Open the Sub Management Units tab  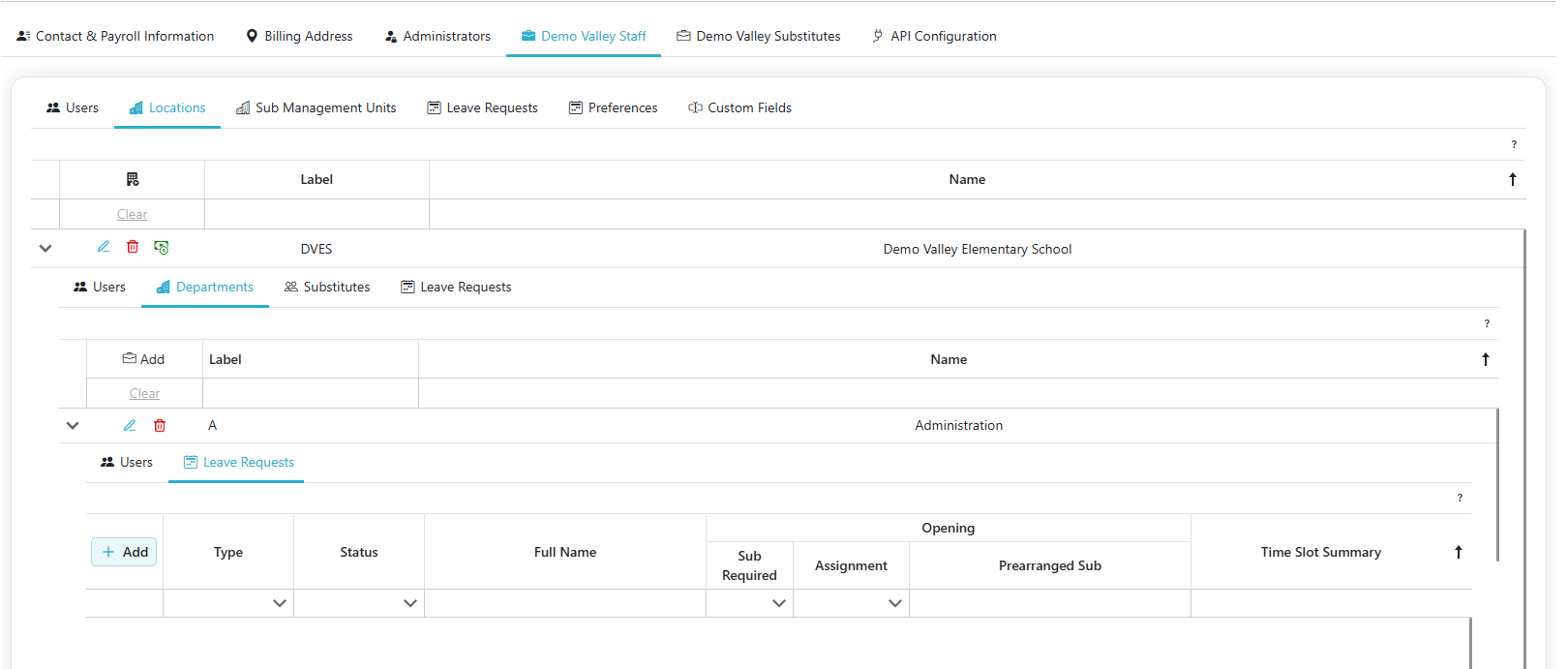click(317, 107)
